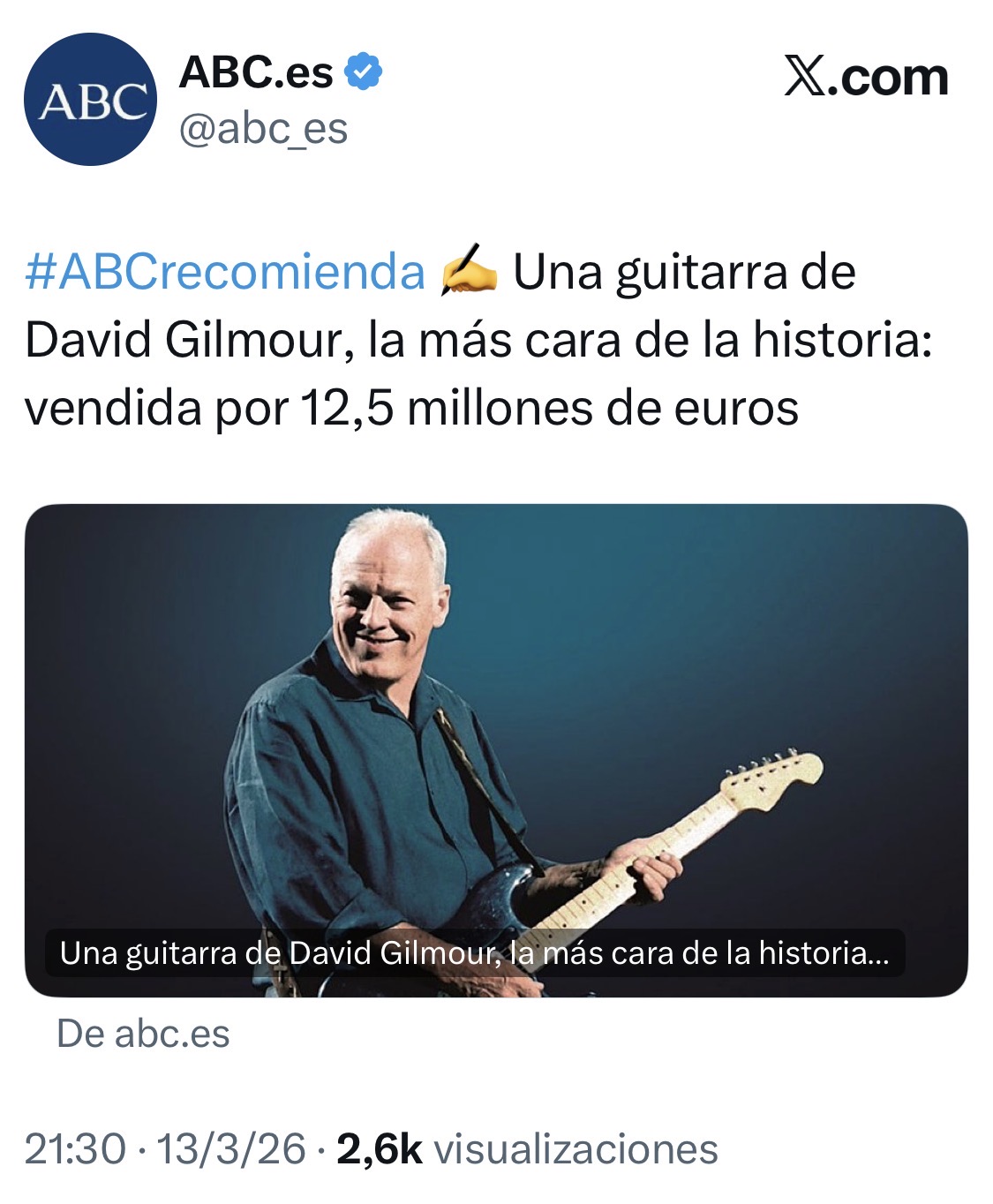Click the X logo glyph

pos(806,78)
